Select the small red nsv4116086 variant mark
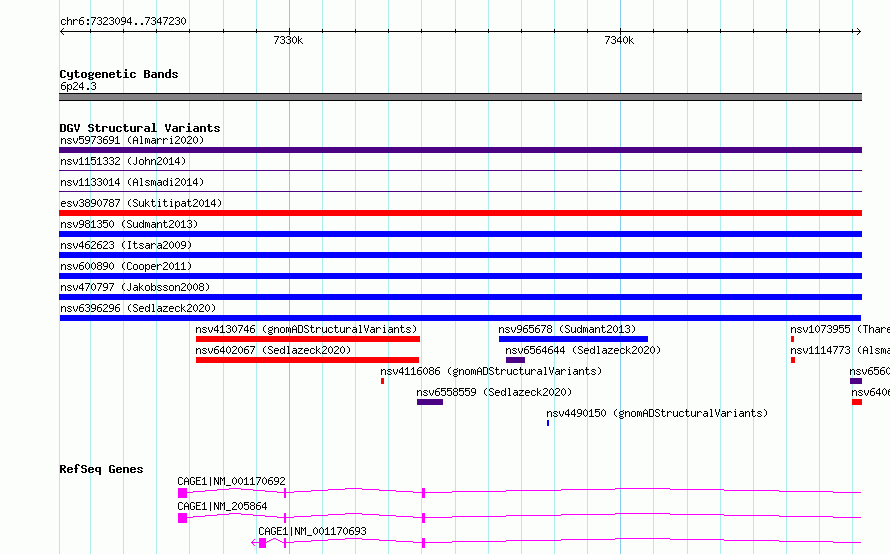Image resolution: width=890 pixels, height=554 pixels. (x=383, y=381)
